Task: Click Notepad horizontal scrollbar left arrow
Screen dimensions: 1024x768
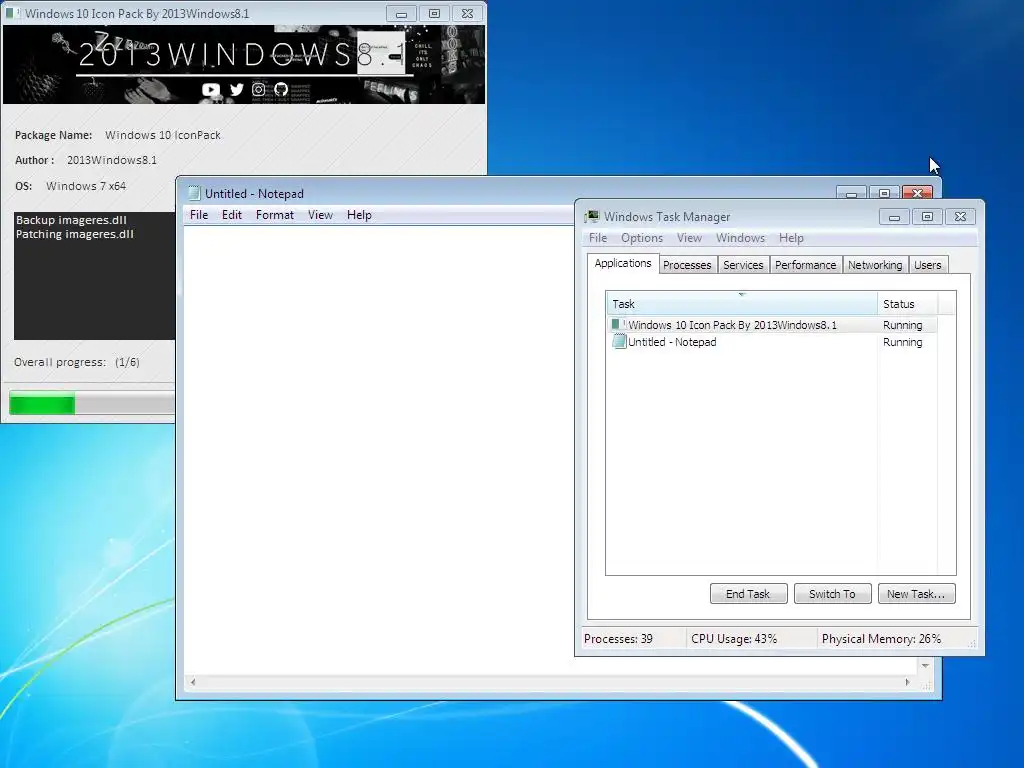Action: tap(193, 682)
